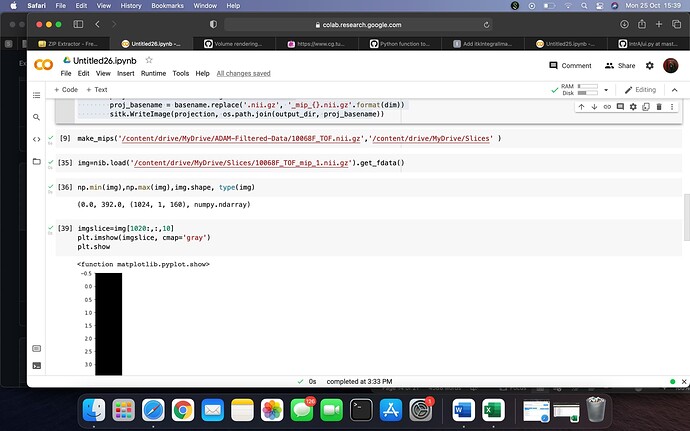Open the All changes saved revision link
This screenshot has height=431, width=690.
243,74
